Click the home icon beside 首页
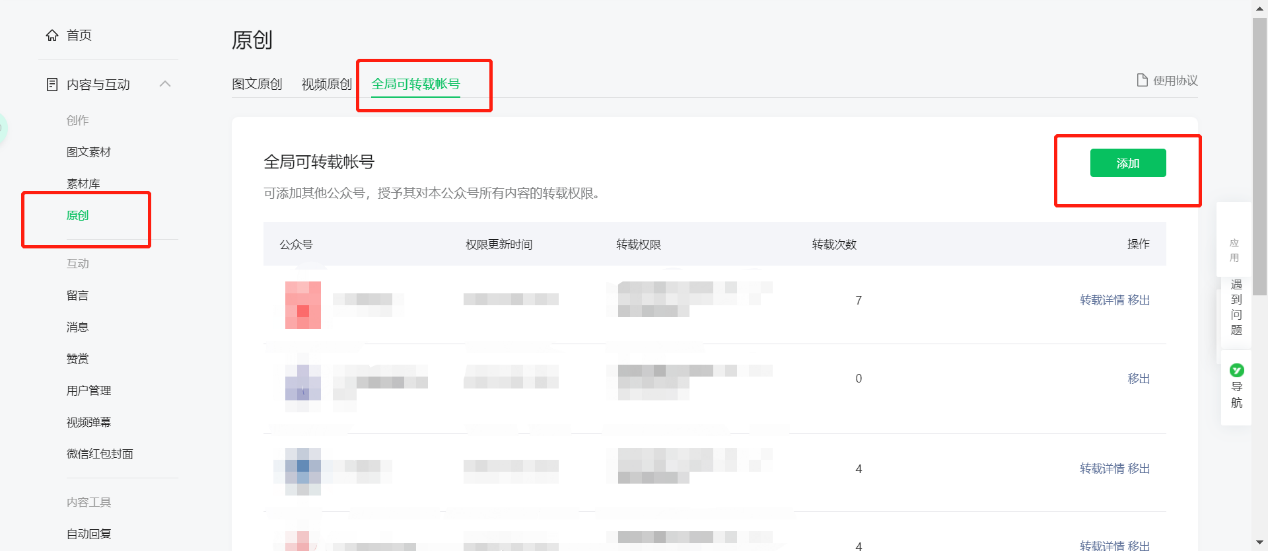Image resolution: width=1268 pixels, height=551 pixels. pos(52,36)
